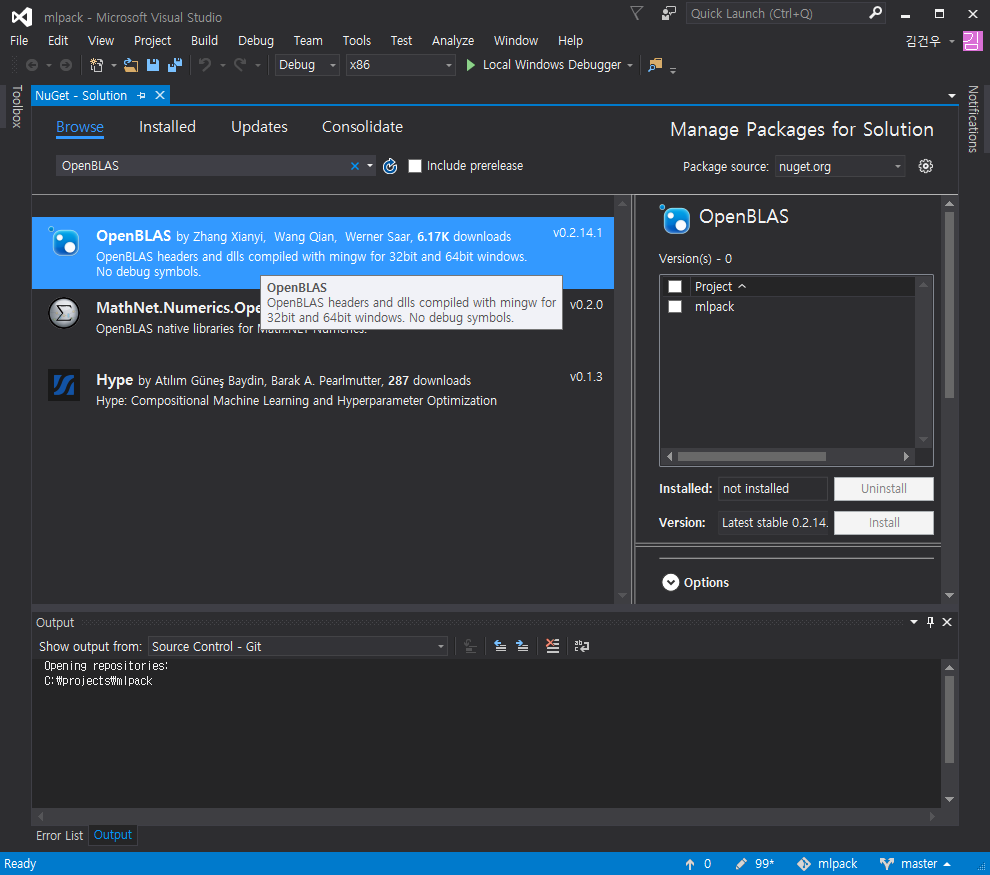Screen dimensions: 990x875
Task: Clear the OpenBLAS search text
Action: point(354,166)
